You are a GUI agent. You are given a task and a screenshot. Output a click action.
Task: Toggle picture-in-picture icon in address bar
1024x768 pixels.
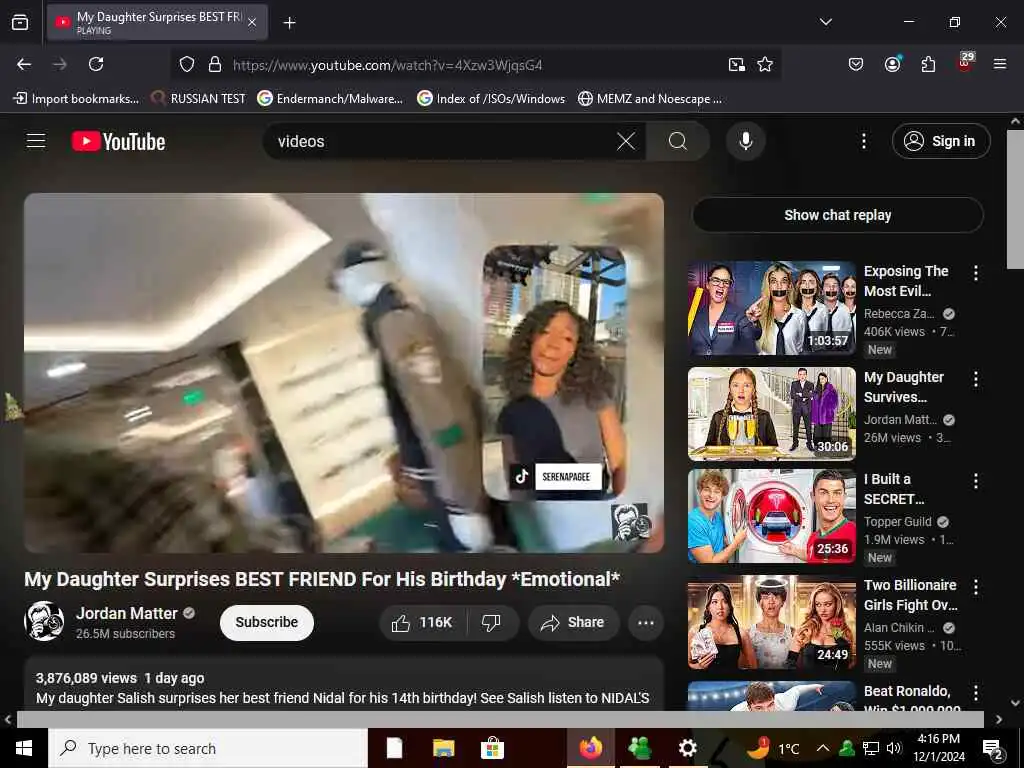click(737, 65)
